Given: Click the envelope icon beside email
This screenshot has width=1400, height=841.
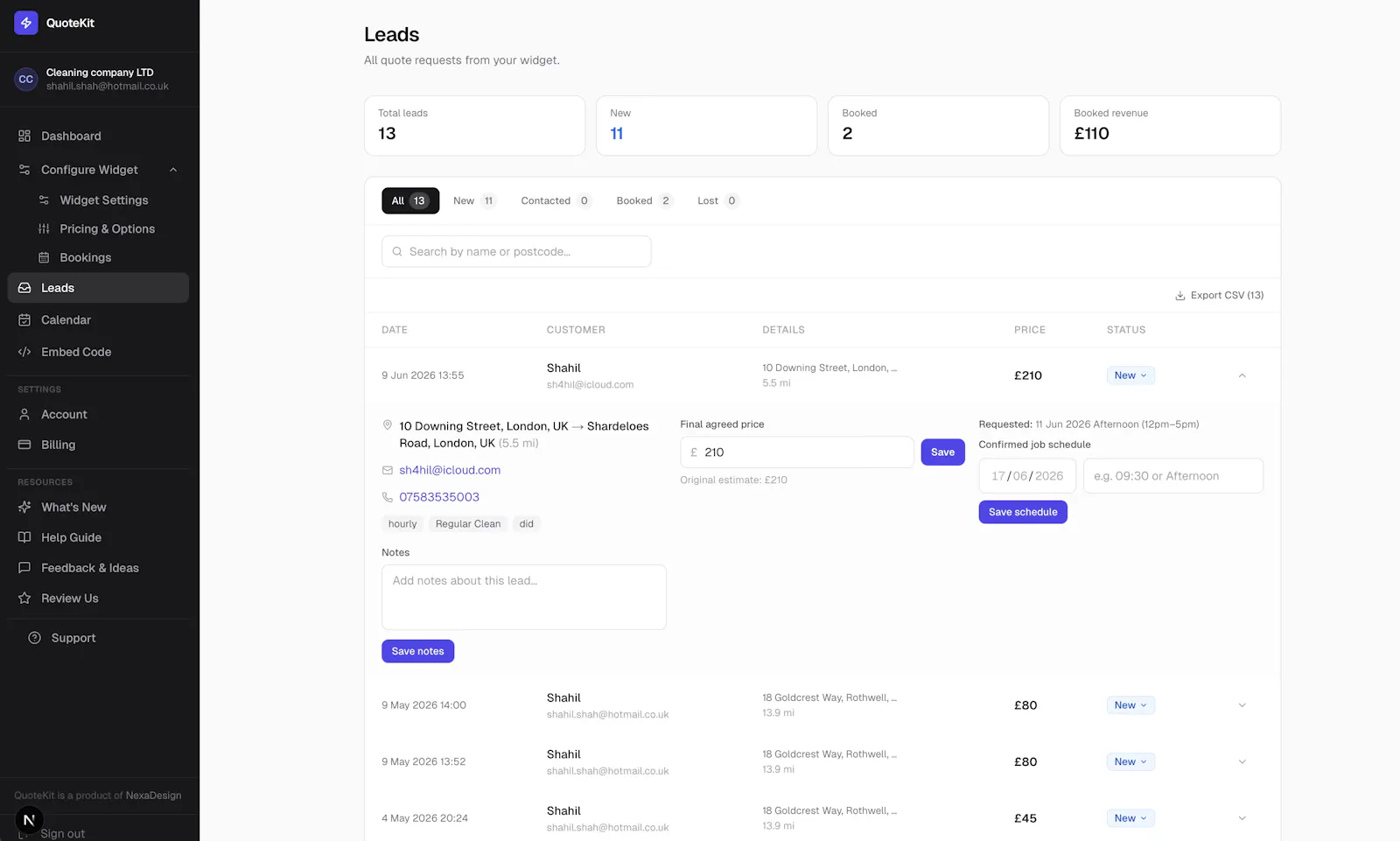Looking at the screenshot, I should pos(388,470).
